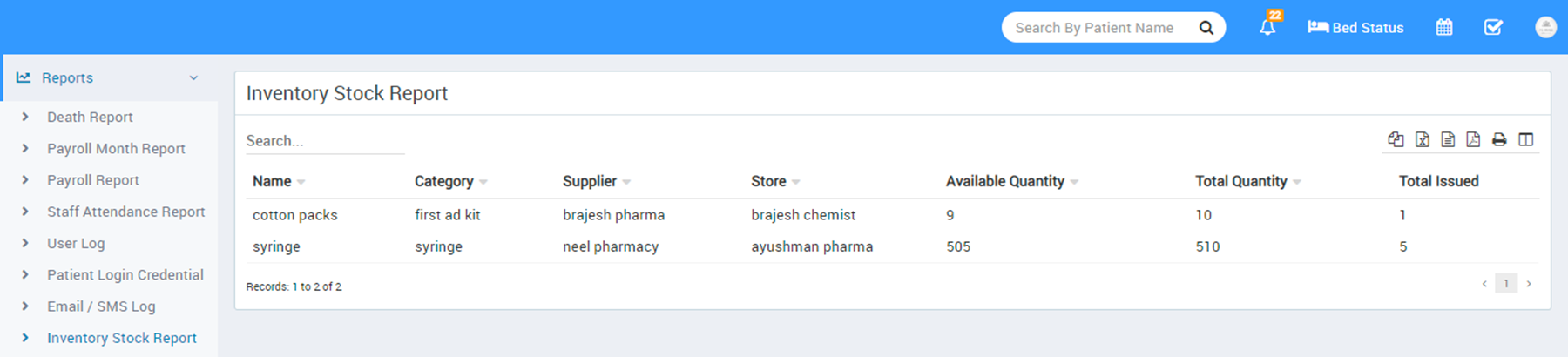
Task: Click the user profile avatar
Action: (1545, 28)
